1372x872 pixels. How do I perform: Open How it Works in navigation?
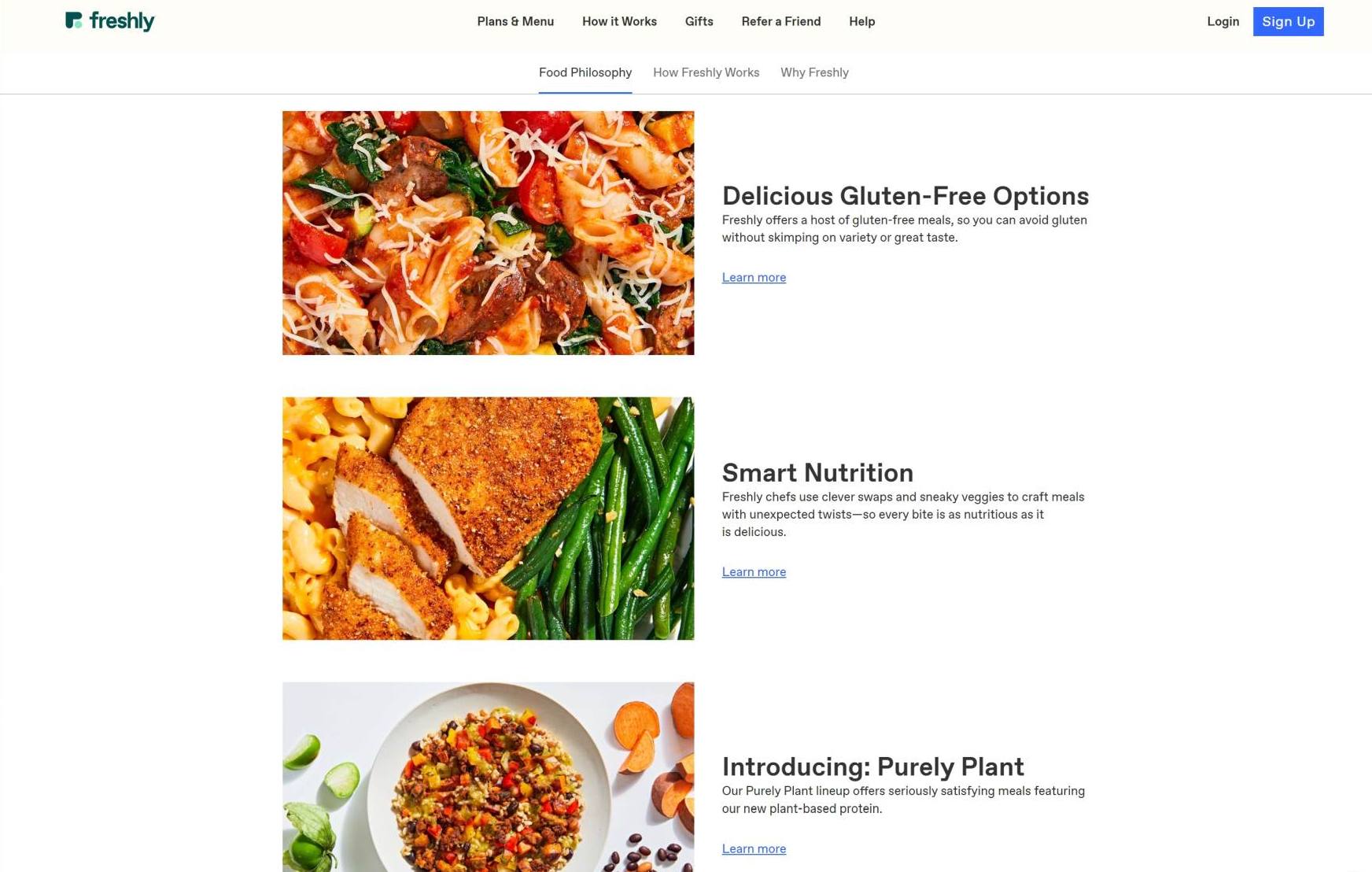(619, 21)
